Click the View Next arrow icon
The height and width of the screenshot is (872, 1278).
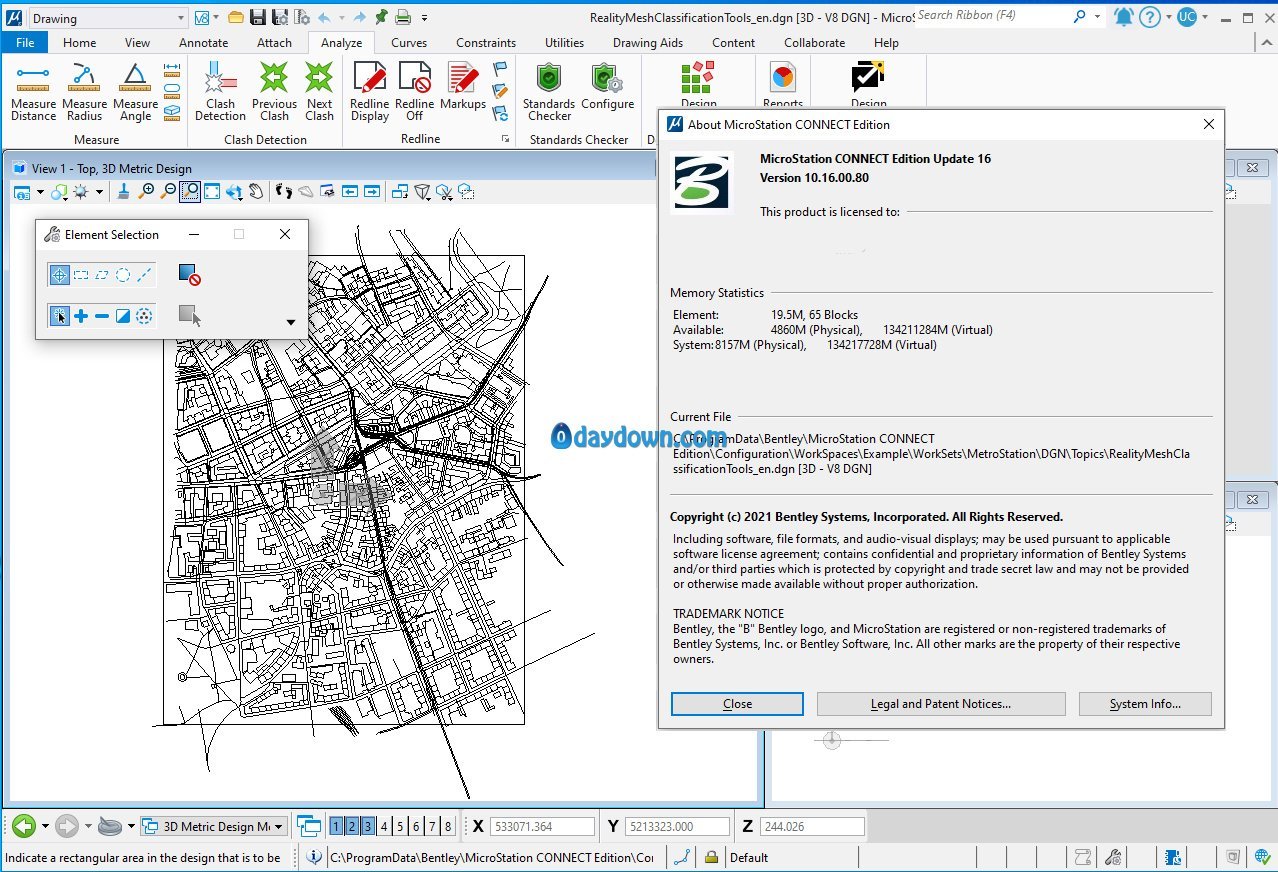point(372,191)
